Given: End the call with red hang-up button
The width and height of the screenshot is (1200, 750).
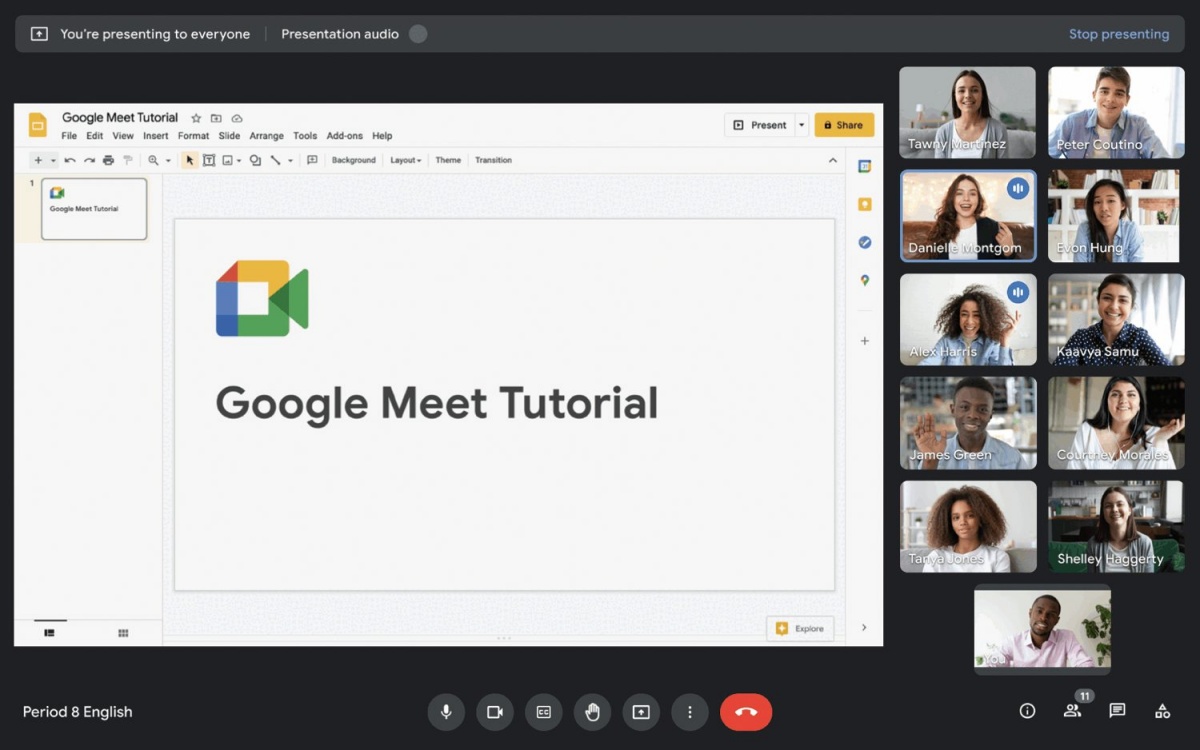Looking at the screenshot, I should (746, 712).
